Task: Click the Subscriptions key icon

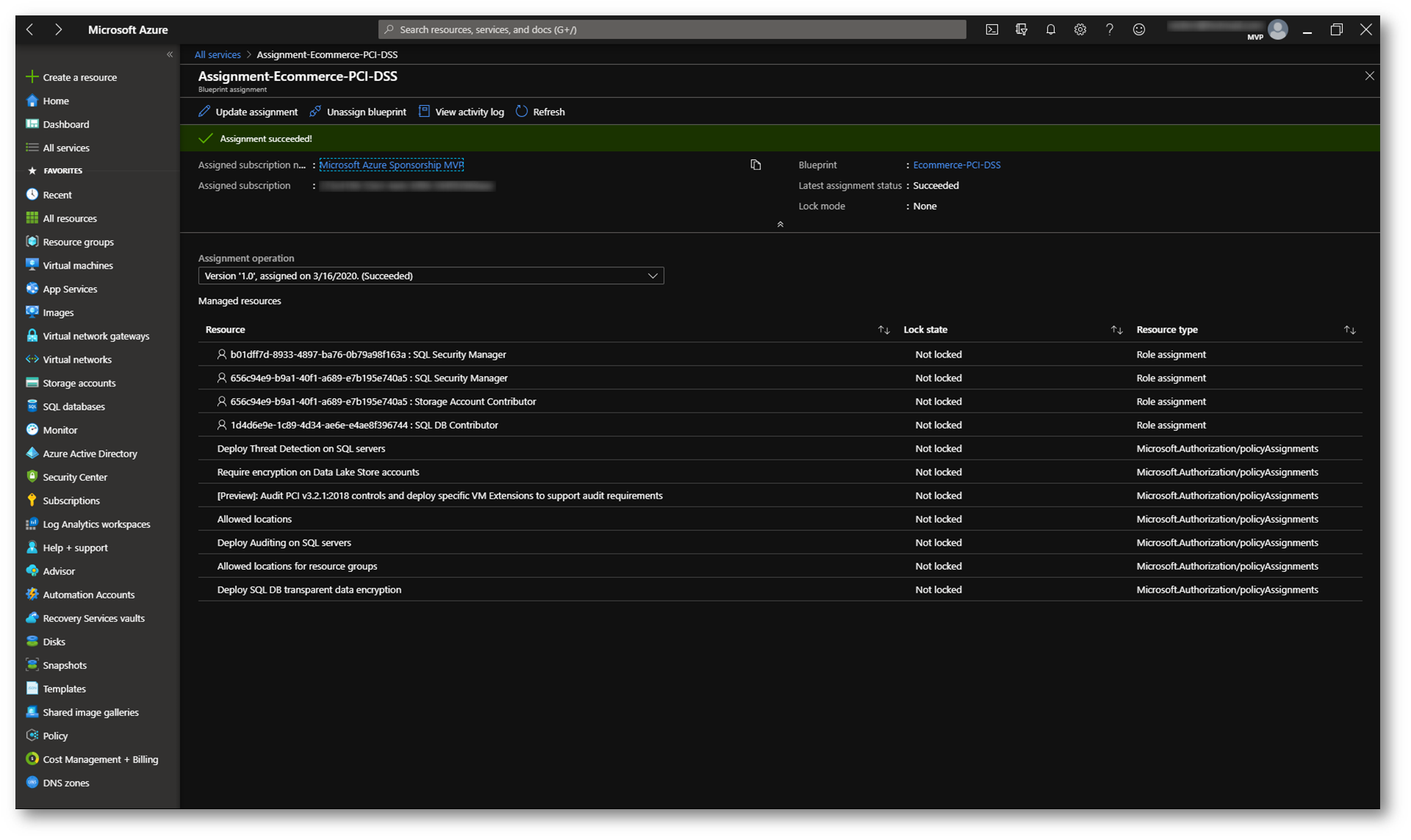Action: (x=32, y=500)
